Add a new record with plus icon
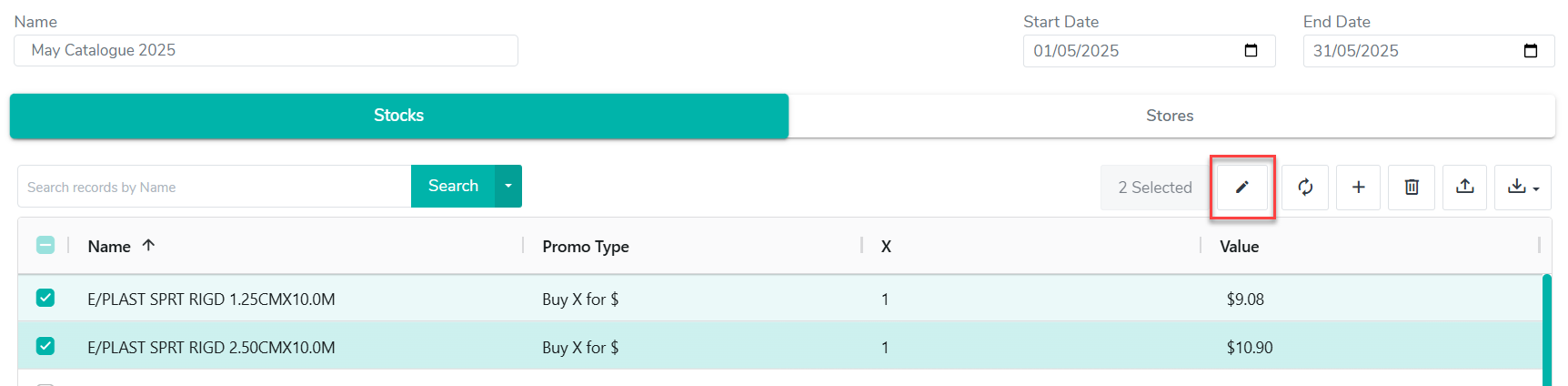 (x=1358, y=187)
